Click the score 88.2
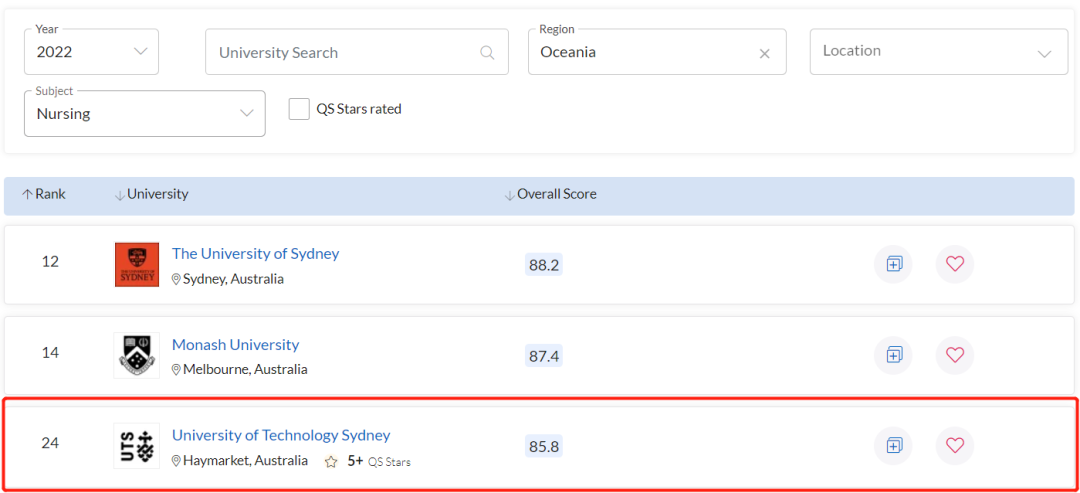Image resolution: width=1080 pixels, height=493 pixels. (x=543, y=265)
